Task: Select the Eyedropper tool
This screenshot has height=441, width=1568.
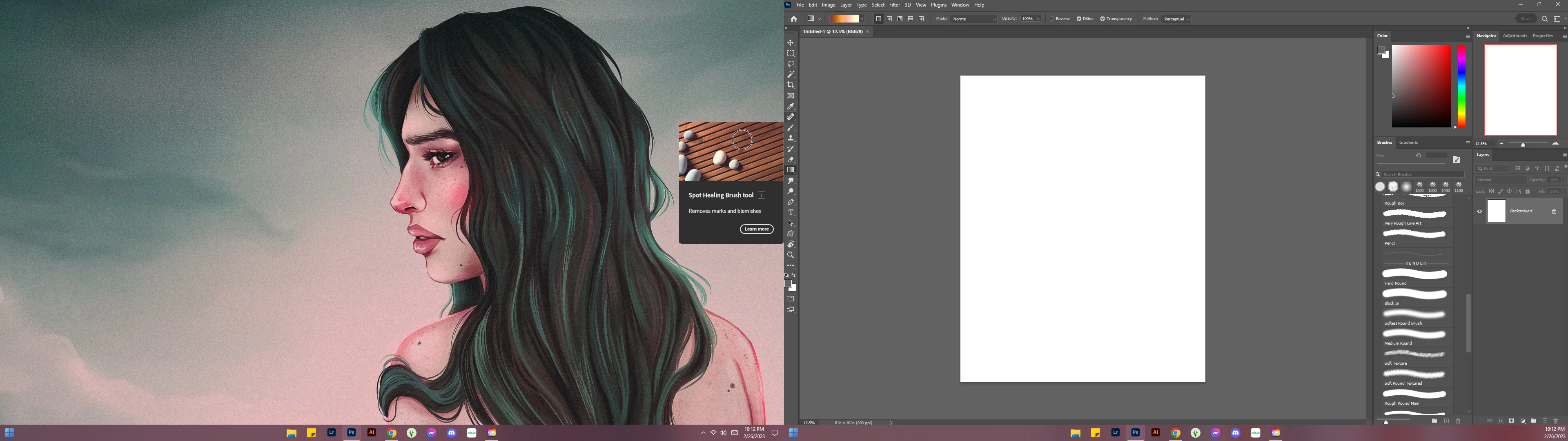Action: [791, 107]
